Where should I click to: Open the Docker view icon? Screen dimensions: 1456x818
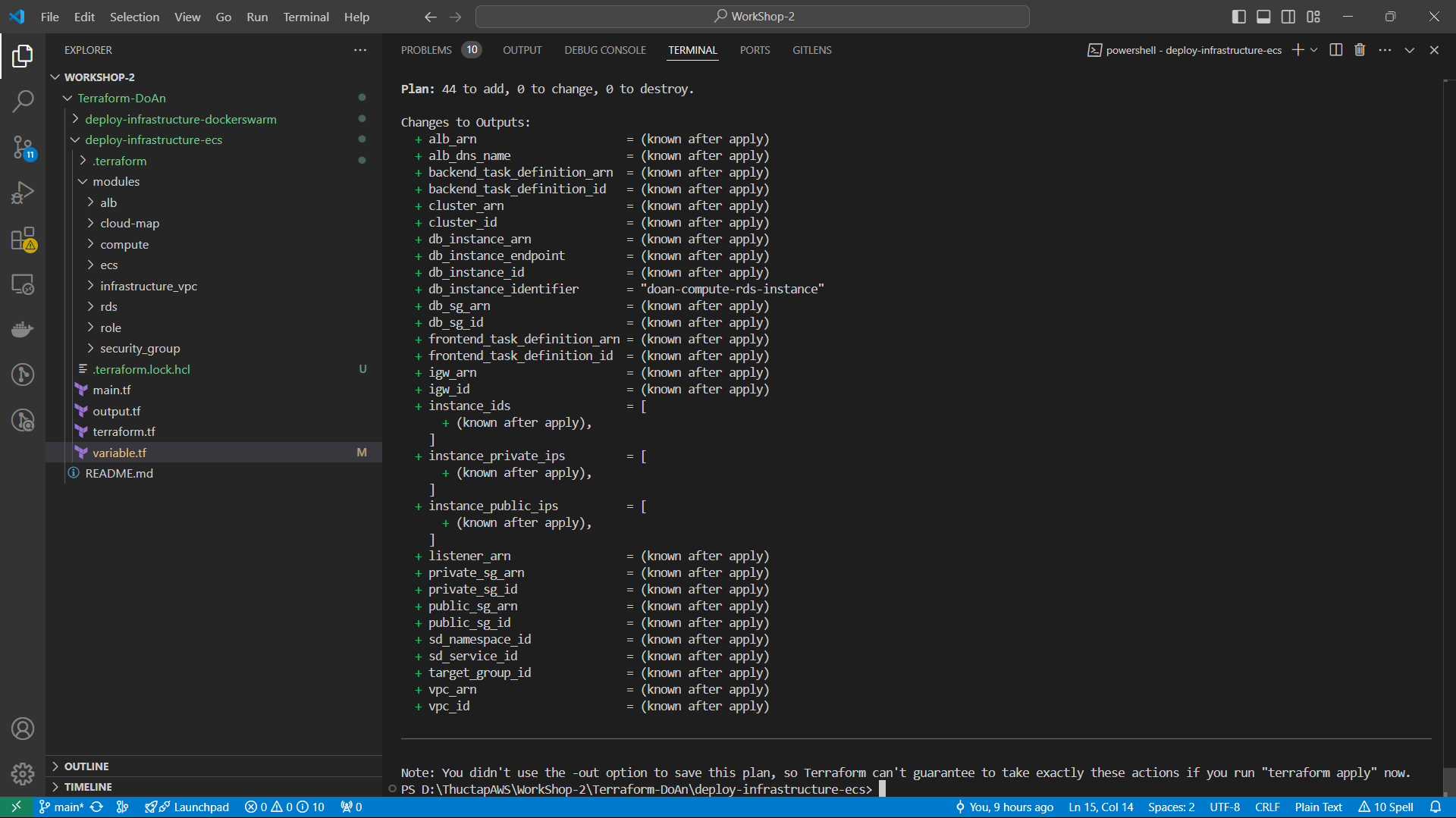pos(23,329)
